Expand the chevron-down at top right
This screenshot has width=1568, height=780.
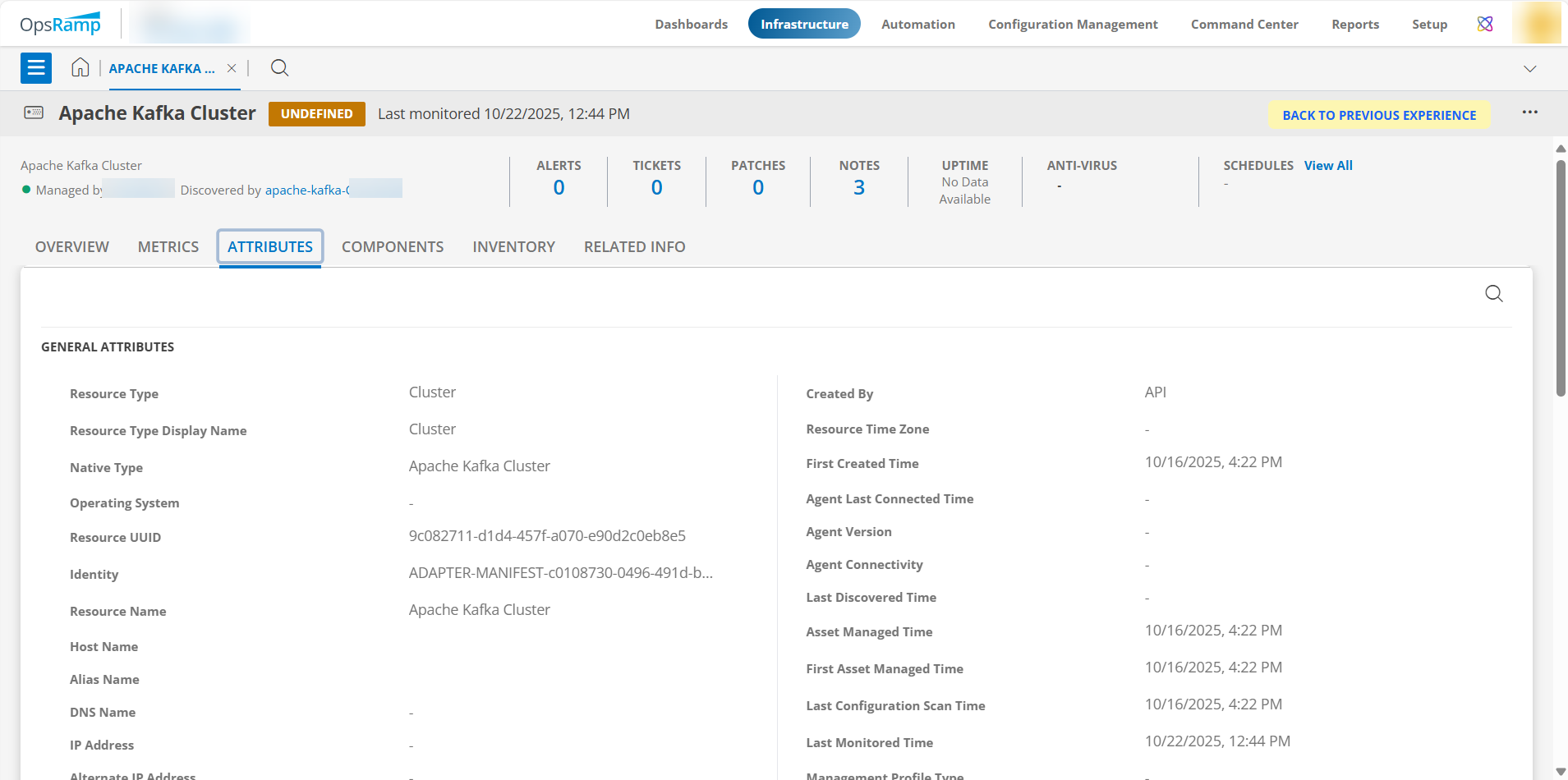pos(1529,69)
